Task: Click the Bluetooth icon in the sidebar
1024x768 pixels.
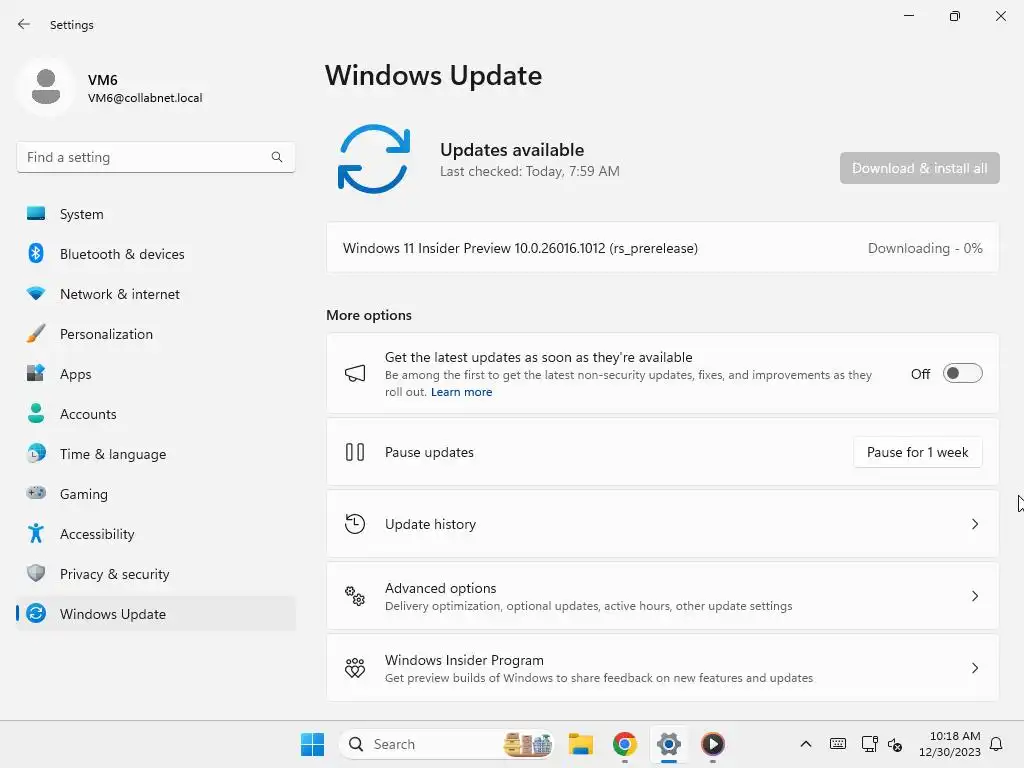Action: pyautogui.click(x=36, y=253)
